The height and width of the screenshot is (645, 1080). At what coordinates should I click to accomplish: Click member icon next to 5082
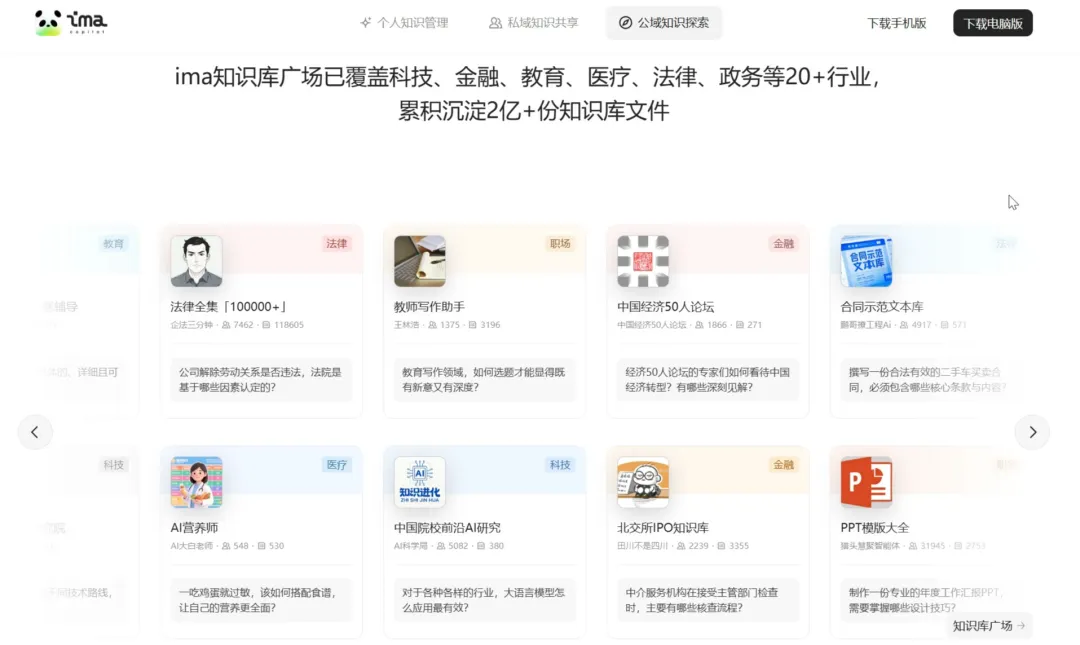point(441,546)
